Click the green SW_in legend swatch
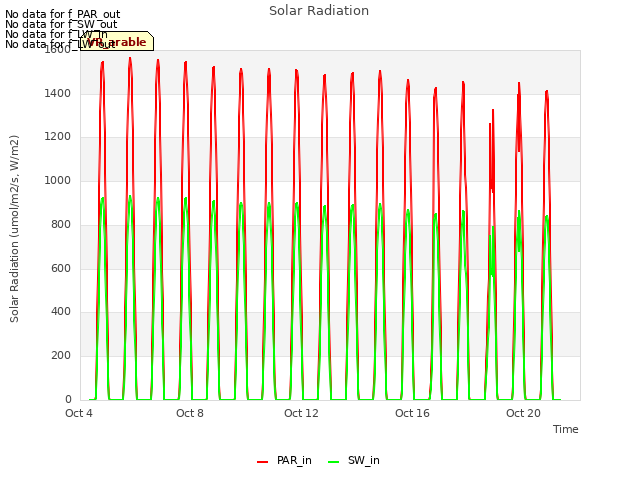The height and width of the screenshot is (480, 640). (333, 462)
